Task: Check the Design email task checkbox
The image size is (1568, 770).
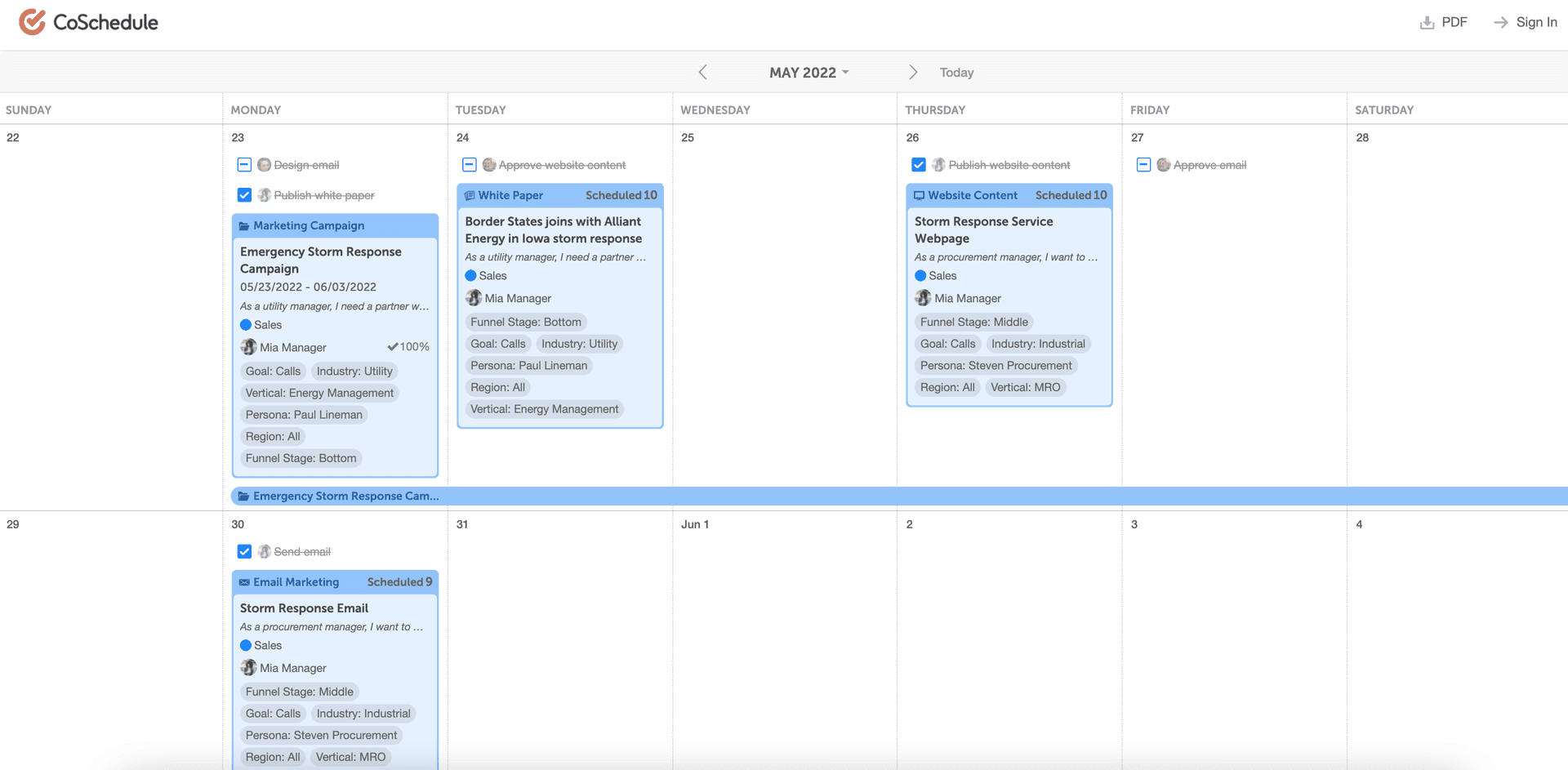Action: pyautogui.click(x=243, y=164)
